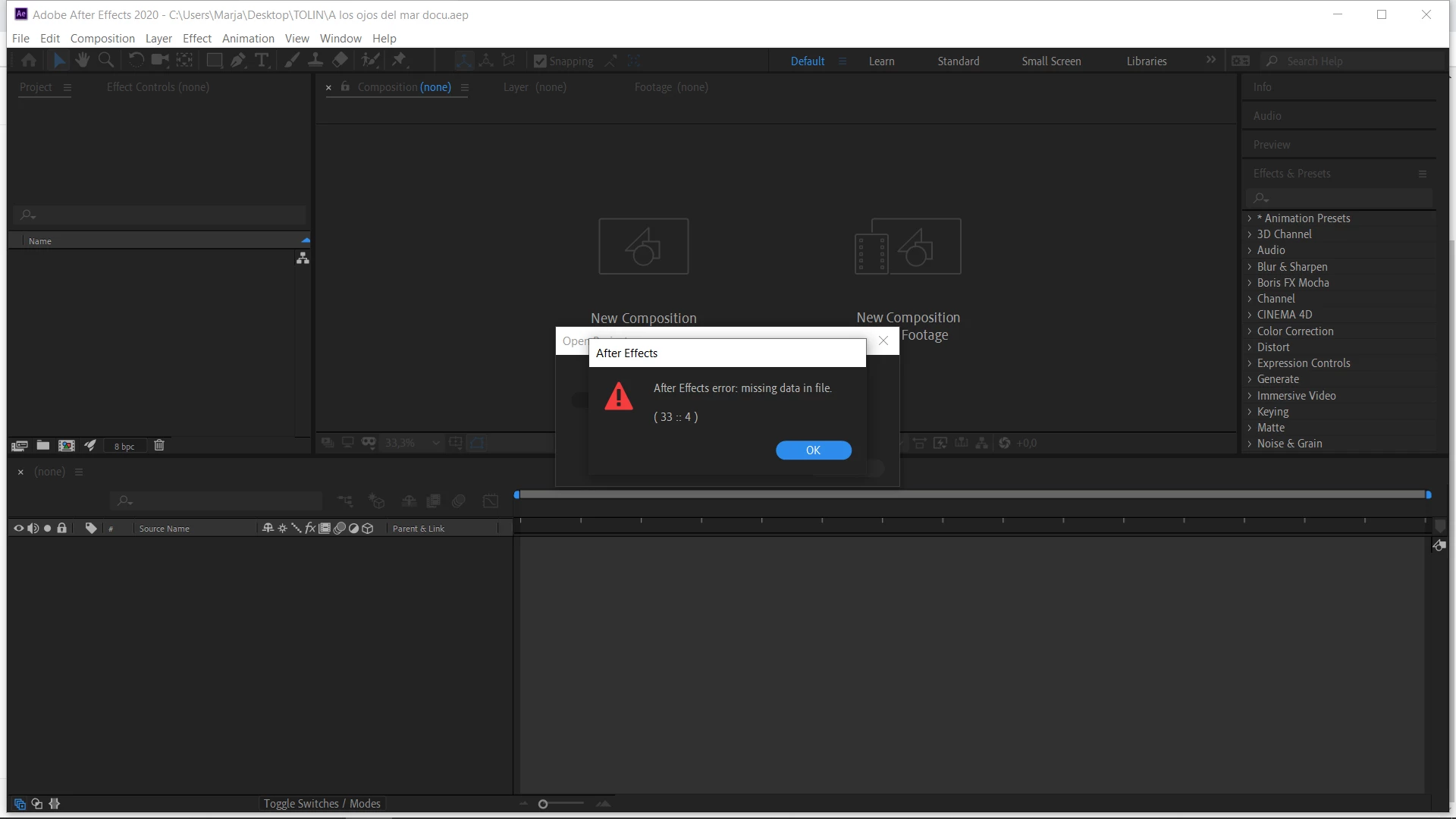Select the Horizontal Type tool

[x=262, y=61]
